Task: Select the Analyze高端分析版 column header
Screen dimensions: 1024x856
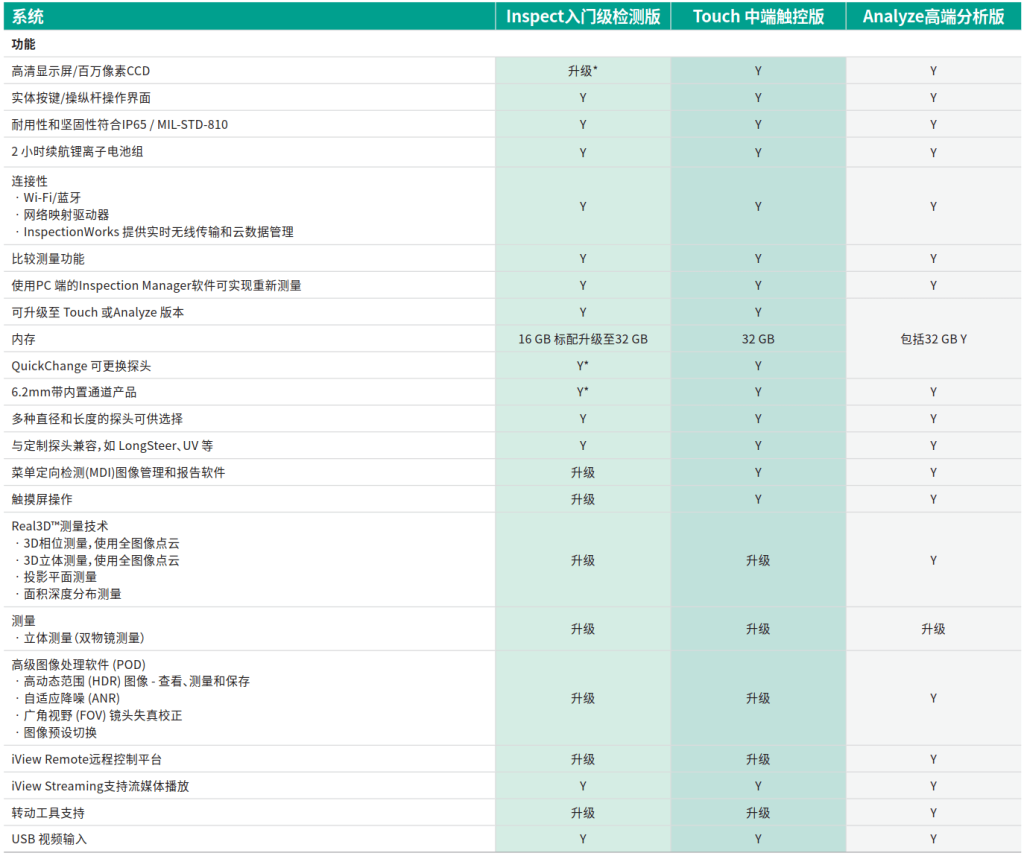Action: pos(933,16)
